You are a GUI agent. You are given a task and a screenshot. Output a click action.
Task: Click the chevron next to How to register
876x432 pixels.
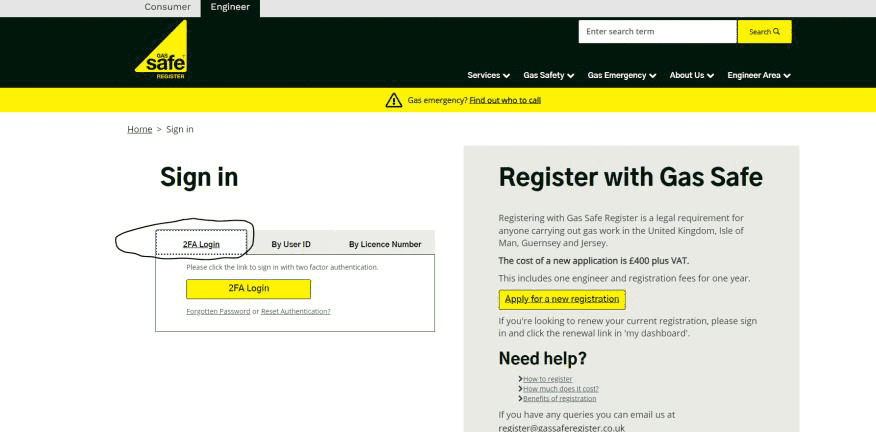point(520,379)
